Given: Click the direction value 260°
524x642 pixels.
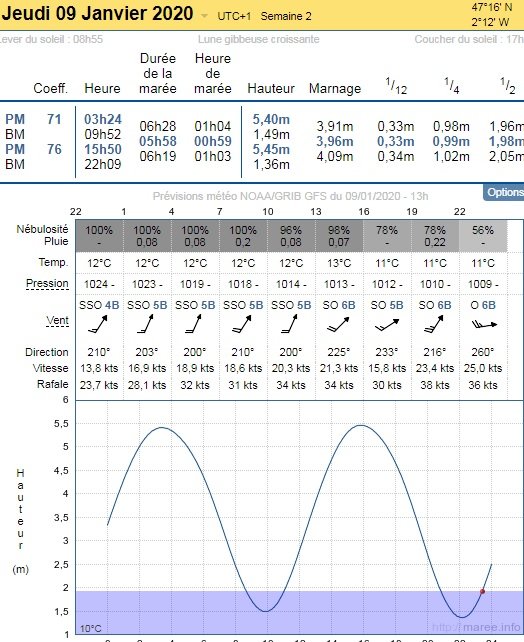Looking at the screenshot, I should (x=483, y=352).
